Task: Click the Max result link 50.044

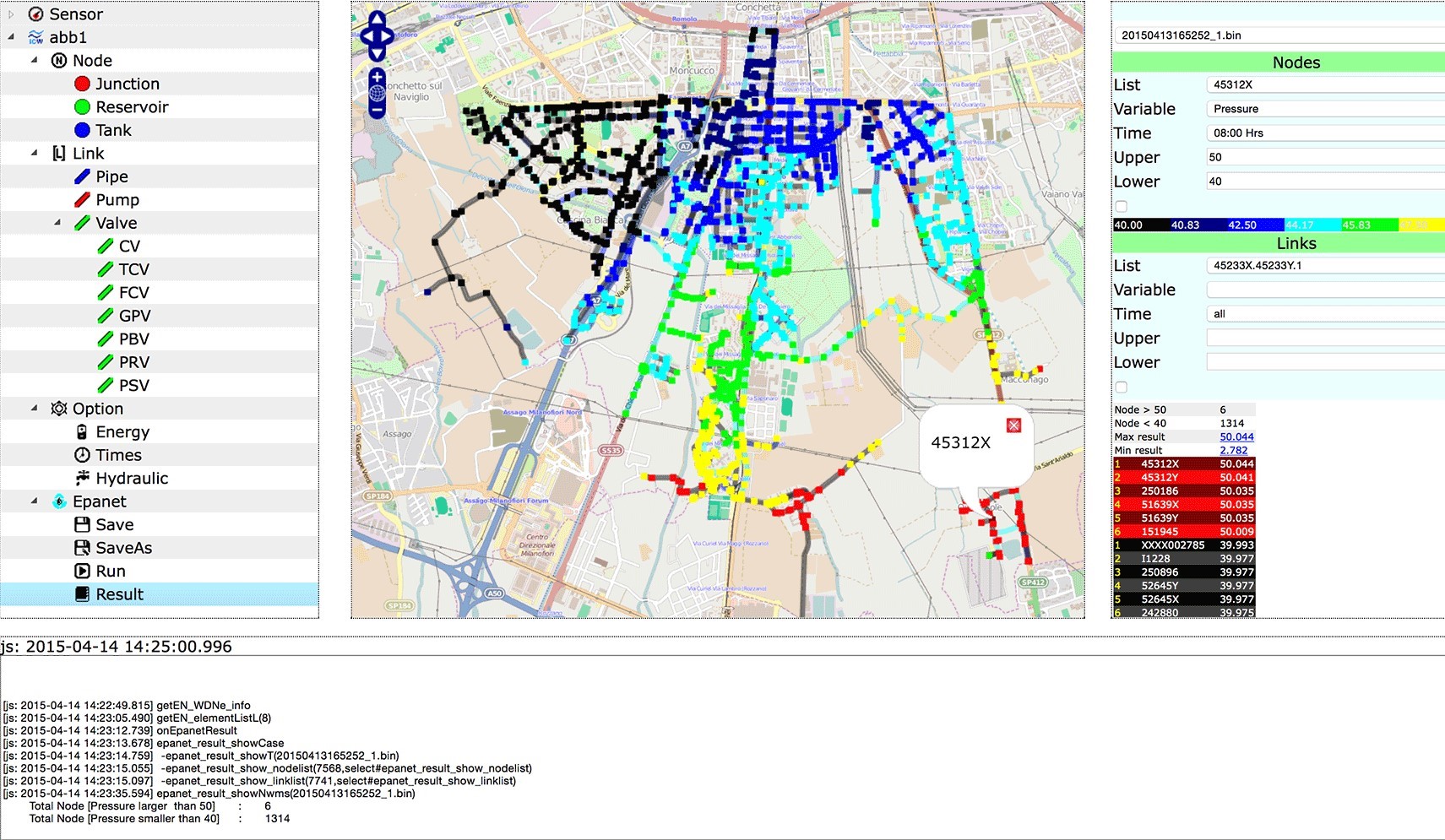Action: [1236, 436]
